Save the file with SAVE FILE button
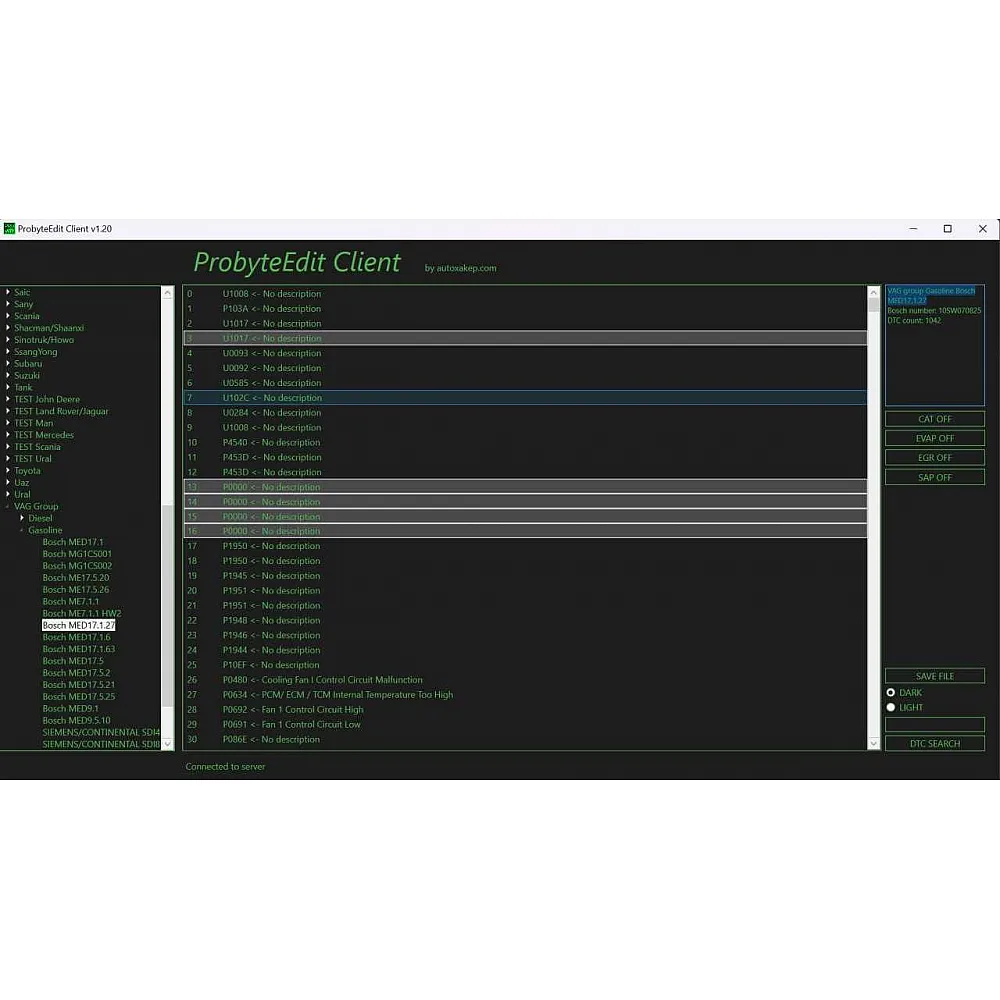 point(934,676)
